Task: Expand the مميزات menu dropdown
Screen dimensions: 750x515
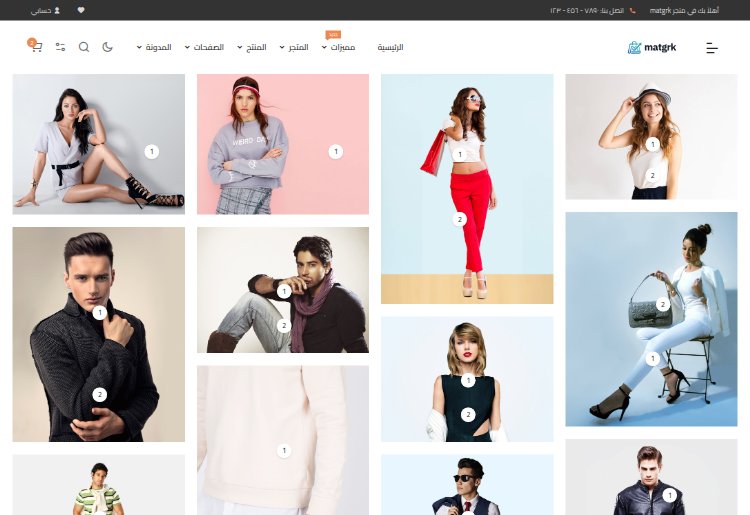Action: point(339,47)
